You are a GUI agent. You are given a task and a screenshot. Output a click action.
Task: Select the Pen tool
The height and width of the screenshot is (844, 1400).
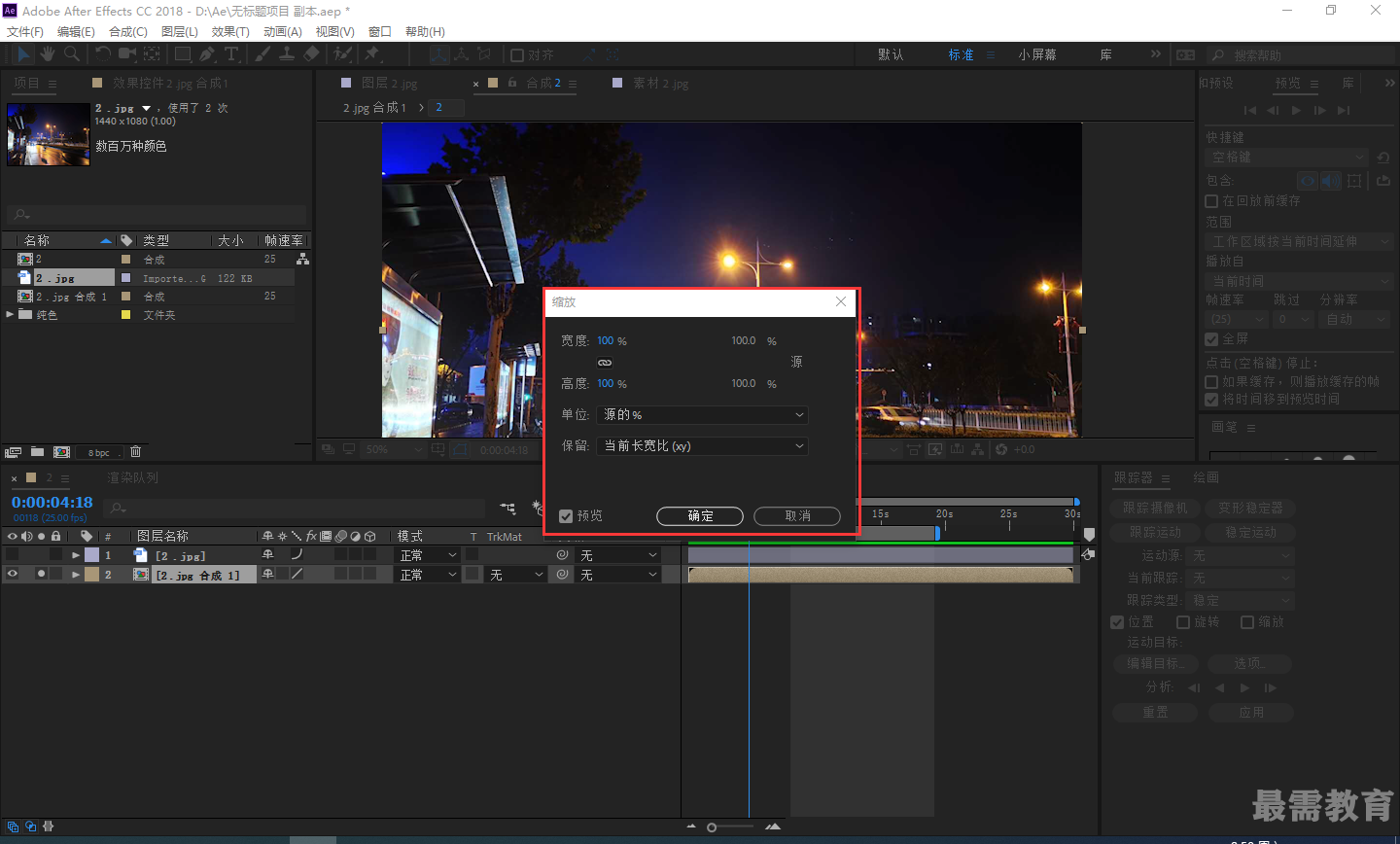pyautogui.click(x=207, y=54)
